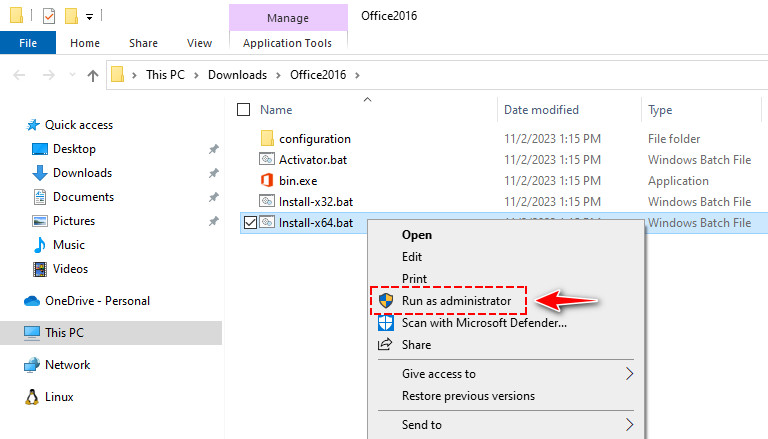The width and height of the screenshot is (768, 439).
Task: Open Videos in the navigation pane
Action: click(70, 269)
